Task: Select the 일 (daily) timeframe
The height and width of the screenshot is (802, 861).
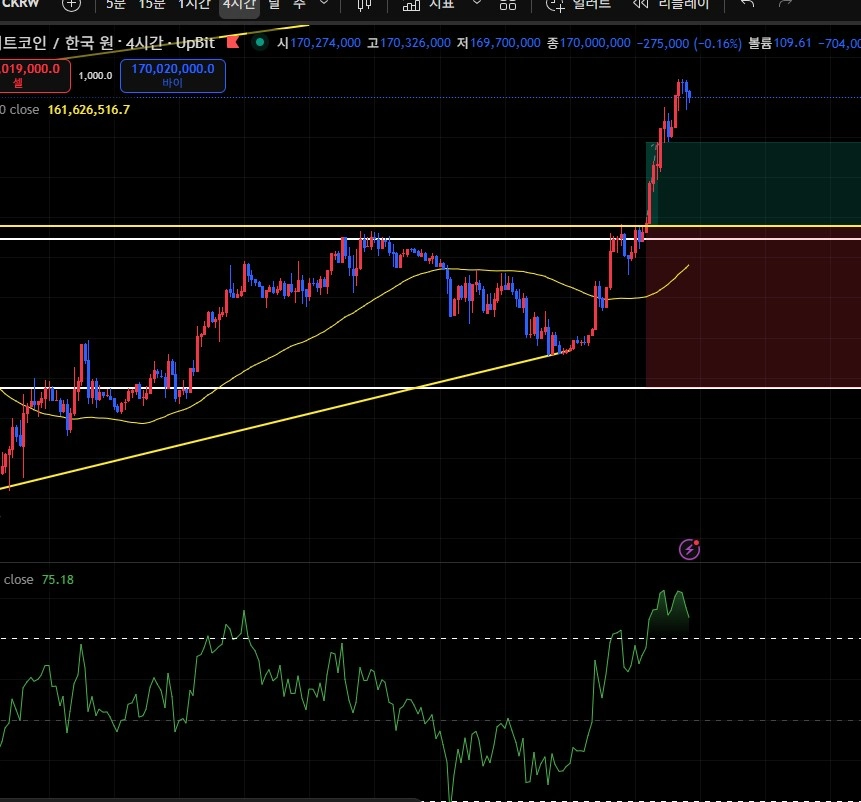Action: [274, 4]
